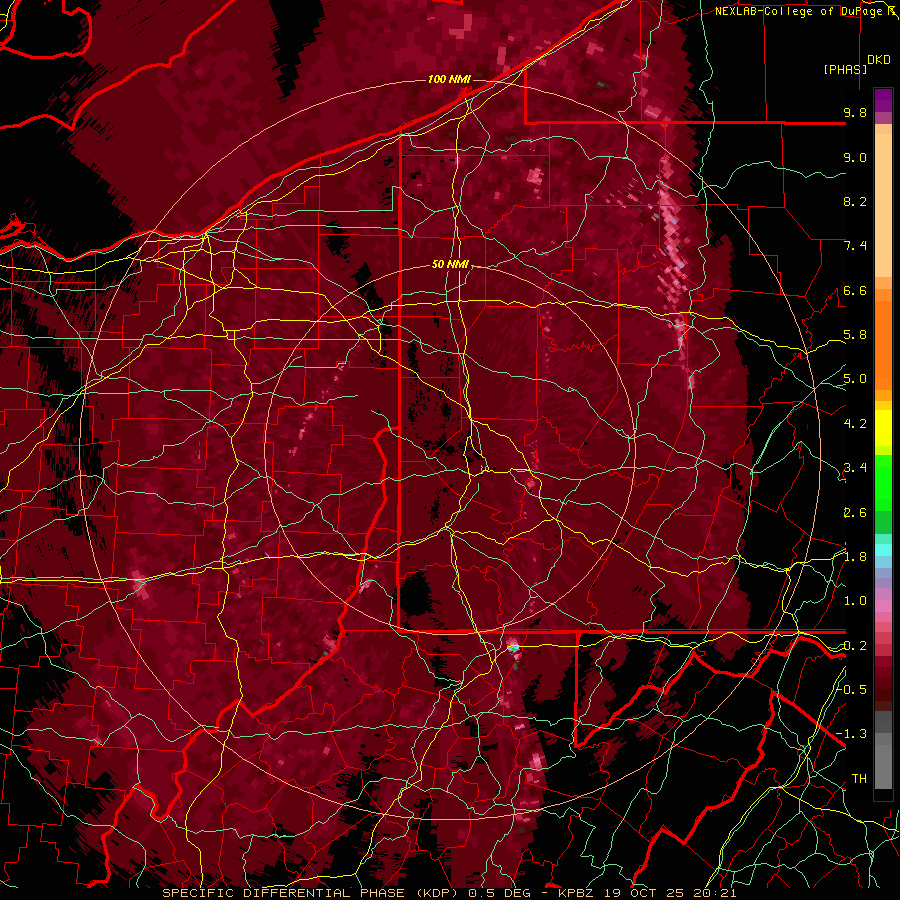The width and height of the screenshot is (900, 900).
Task: Click the 0.2 scale value
Action: coord(855,646)
